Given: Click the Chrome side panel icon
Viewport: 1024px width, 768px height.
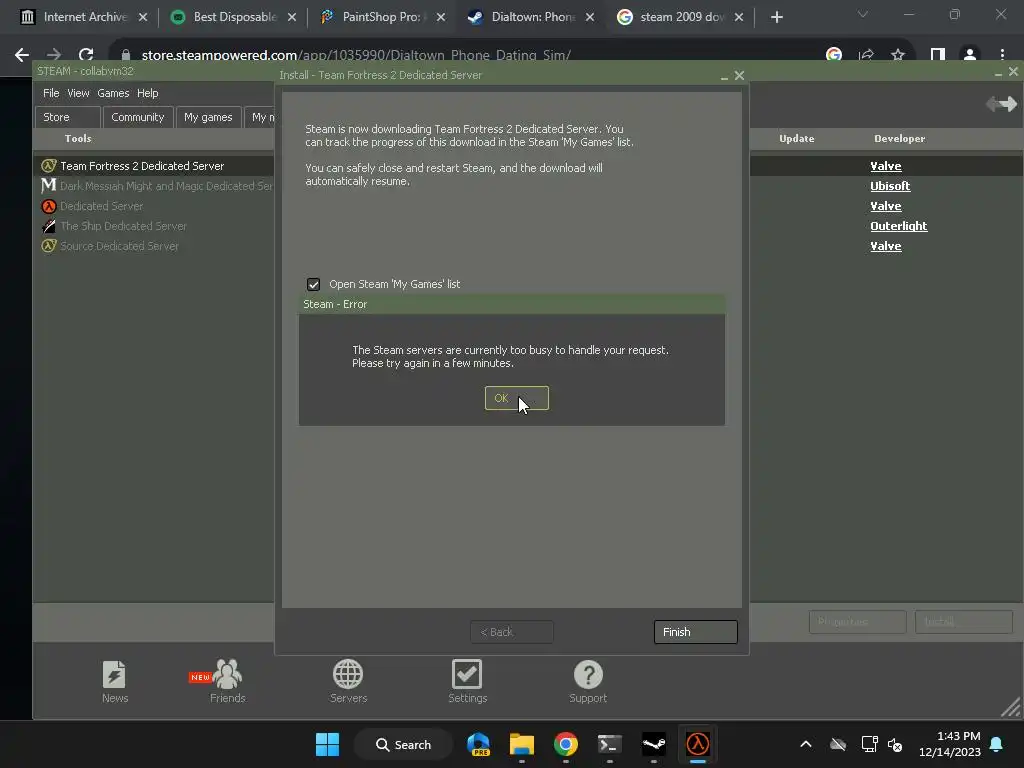Looking at the screenshot, I should (938, 55).
